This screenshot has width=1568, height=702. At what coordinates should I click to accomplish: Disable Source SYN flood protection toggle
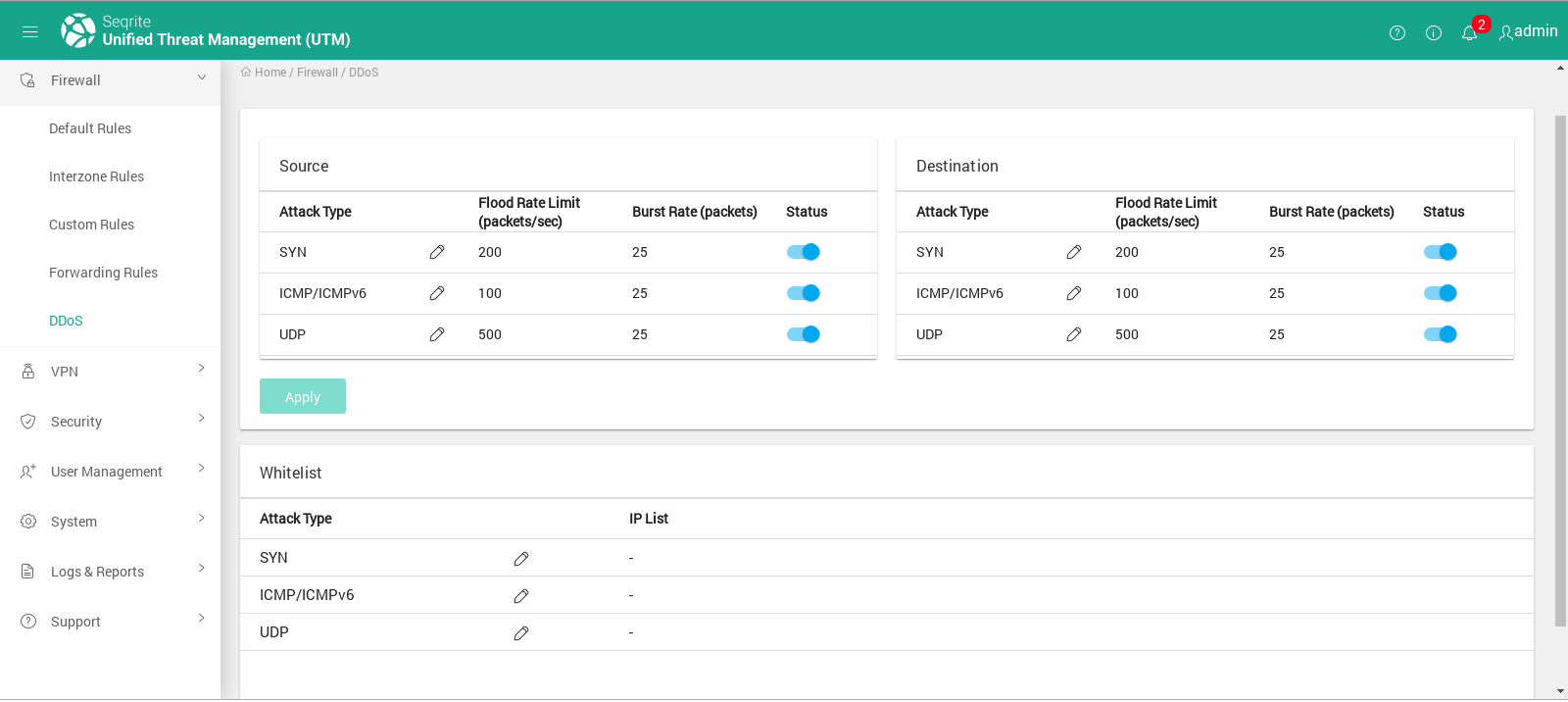[x=804, y=253]
